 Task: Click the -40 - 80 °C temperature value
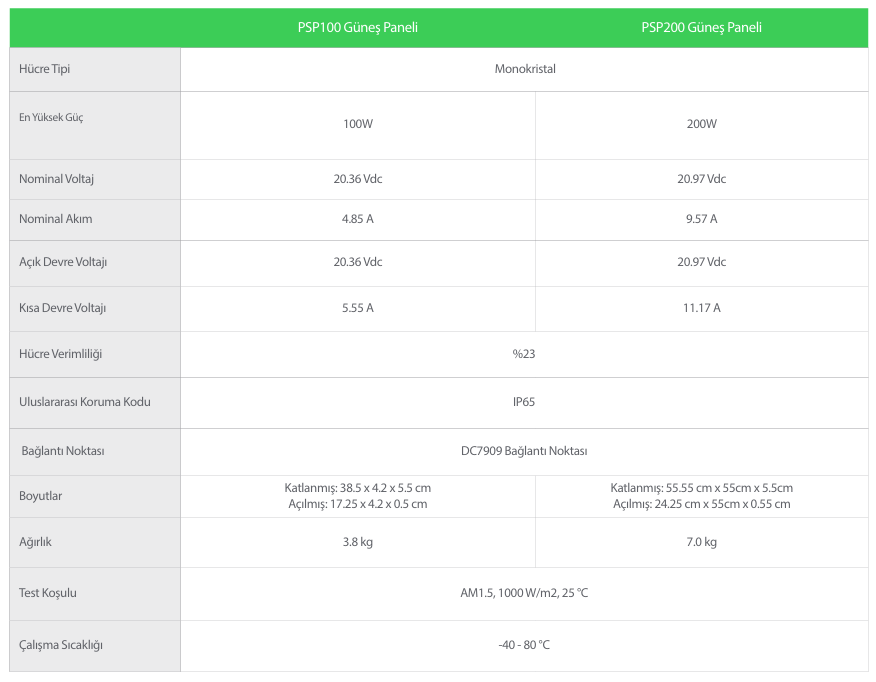point(524,645)
